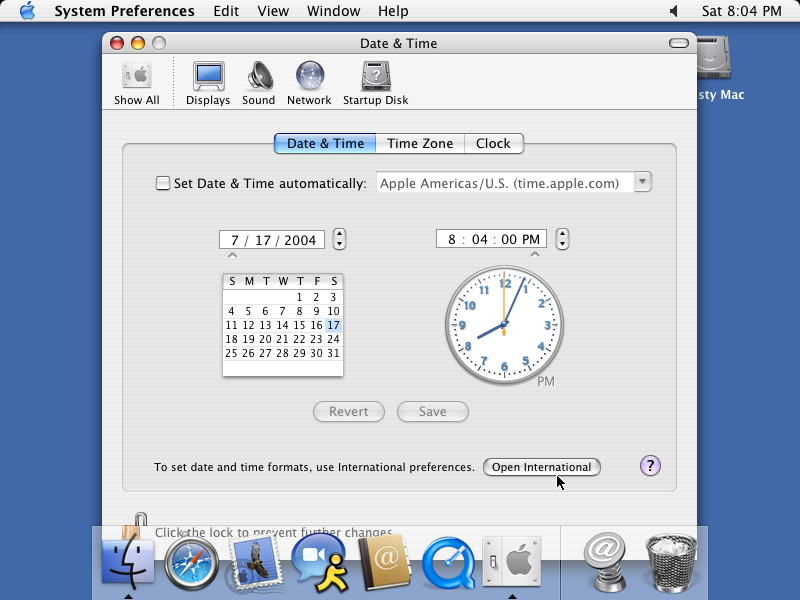Viewport: 800px width, 600px height.
Task: Open the Window menu
Action: coord(333,11)
